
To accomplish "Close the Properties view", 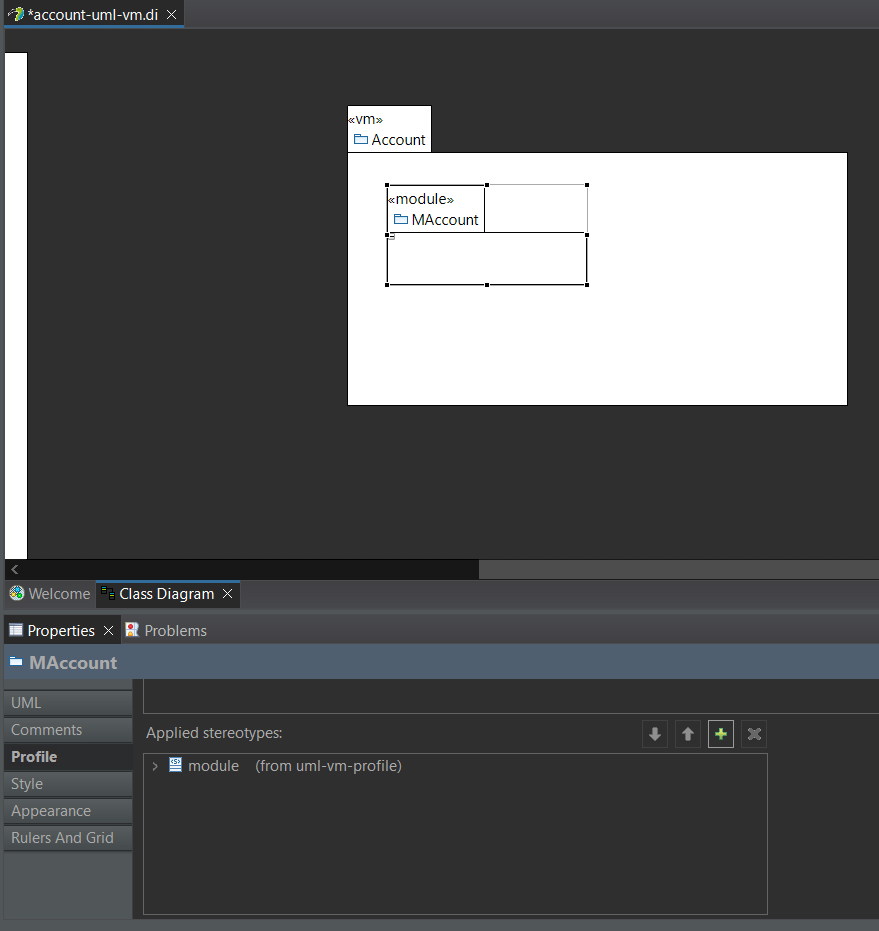I will coord(108,631).
